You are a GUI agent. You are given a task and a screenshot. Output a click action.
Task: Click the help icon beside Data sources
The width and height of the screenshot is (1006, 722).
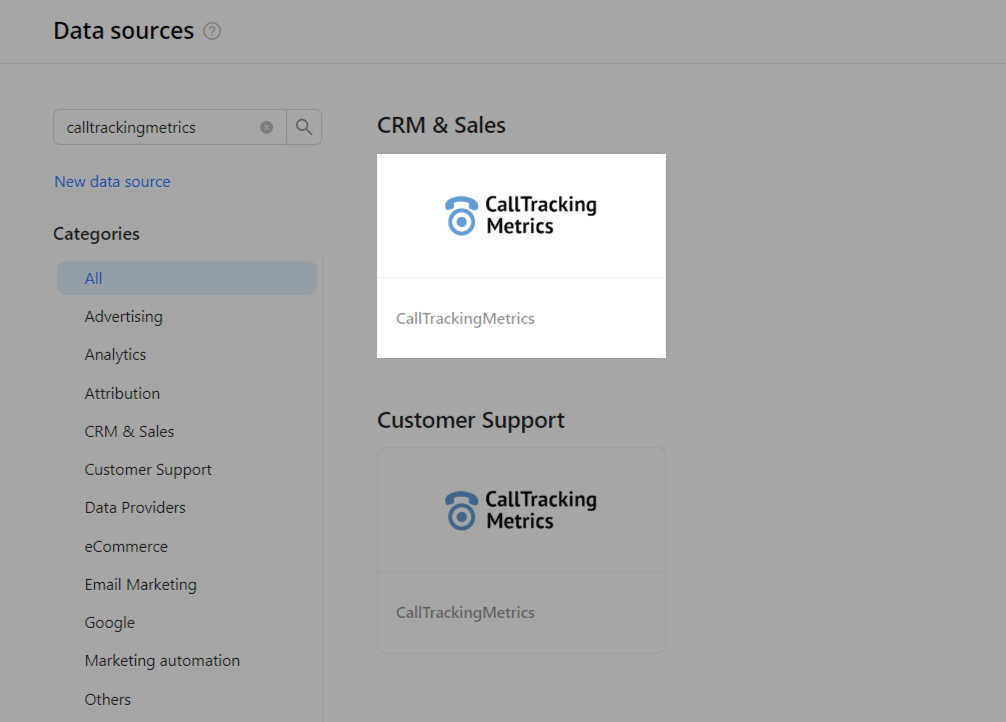pos(212,31)
